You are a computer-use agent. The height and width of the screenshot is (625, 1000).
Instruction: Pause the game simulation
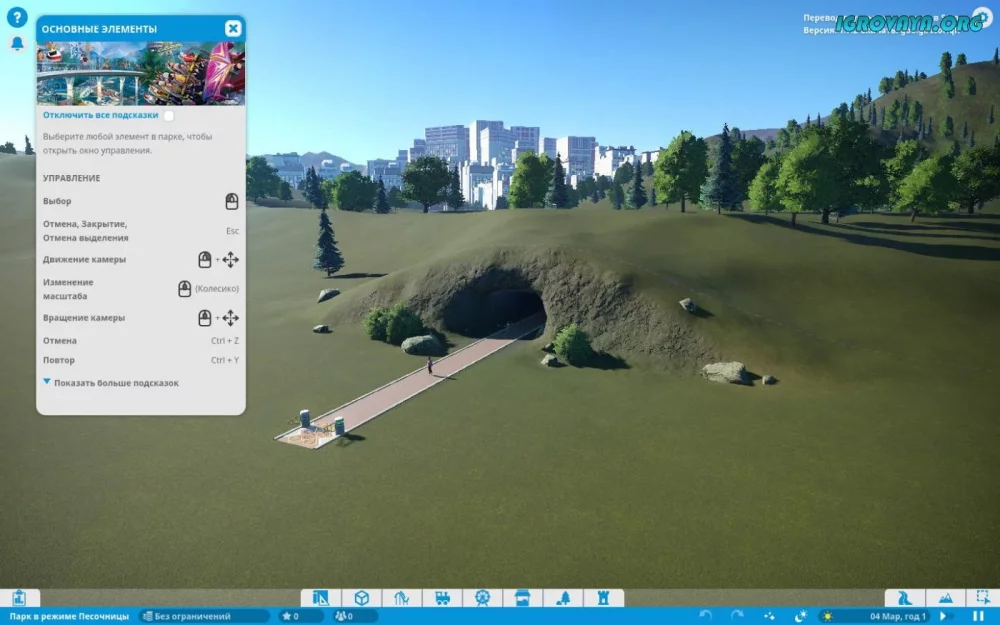(978, 616)
